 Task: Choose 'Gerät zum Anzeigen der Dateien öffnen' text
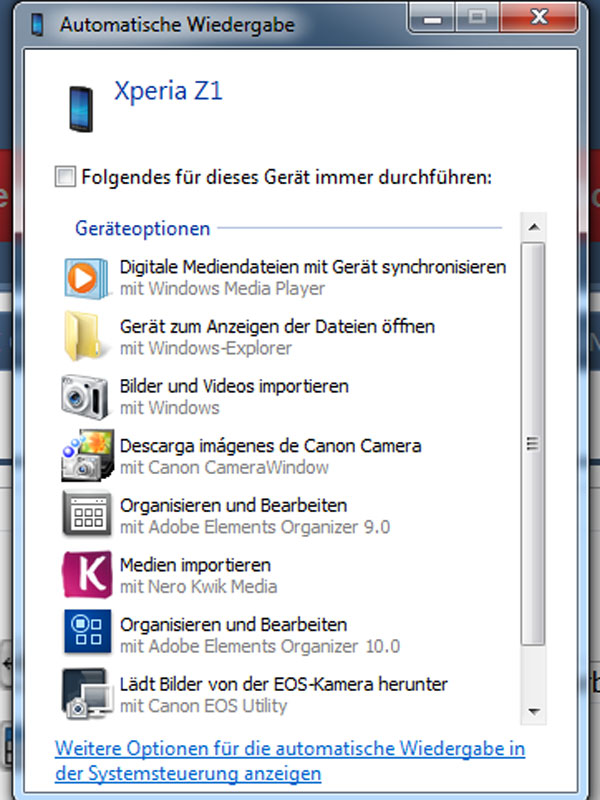277,327
